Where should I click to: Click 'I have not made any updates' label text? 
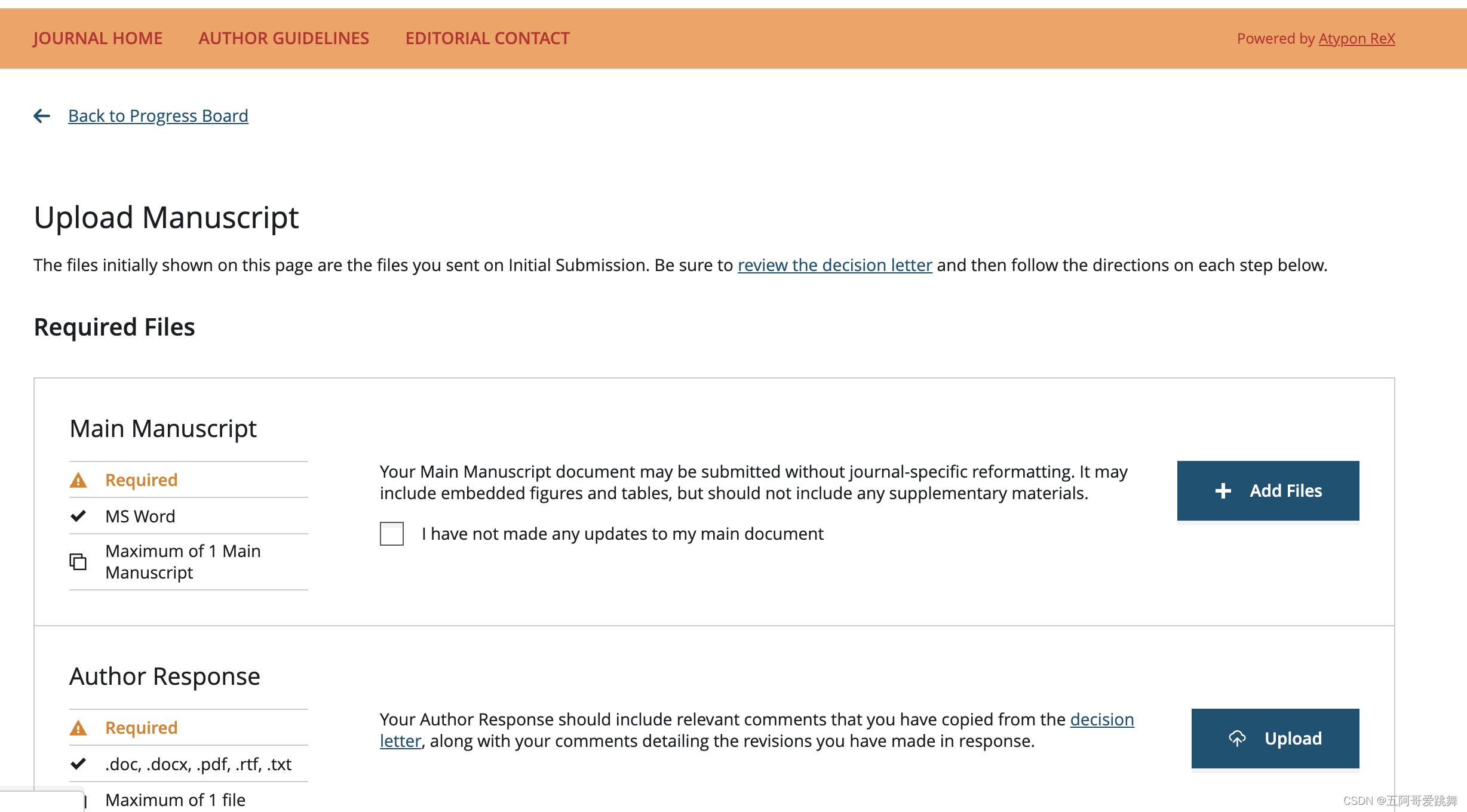pos(622,534)
